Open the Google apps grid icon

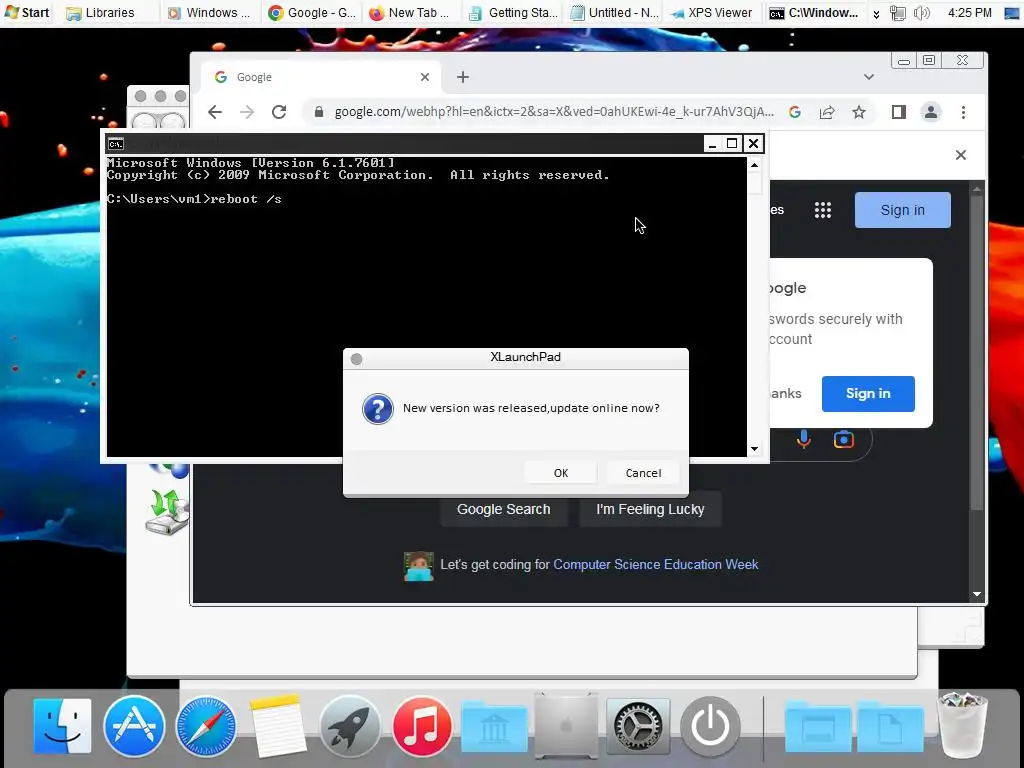(823, 210)
